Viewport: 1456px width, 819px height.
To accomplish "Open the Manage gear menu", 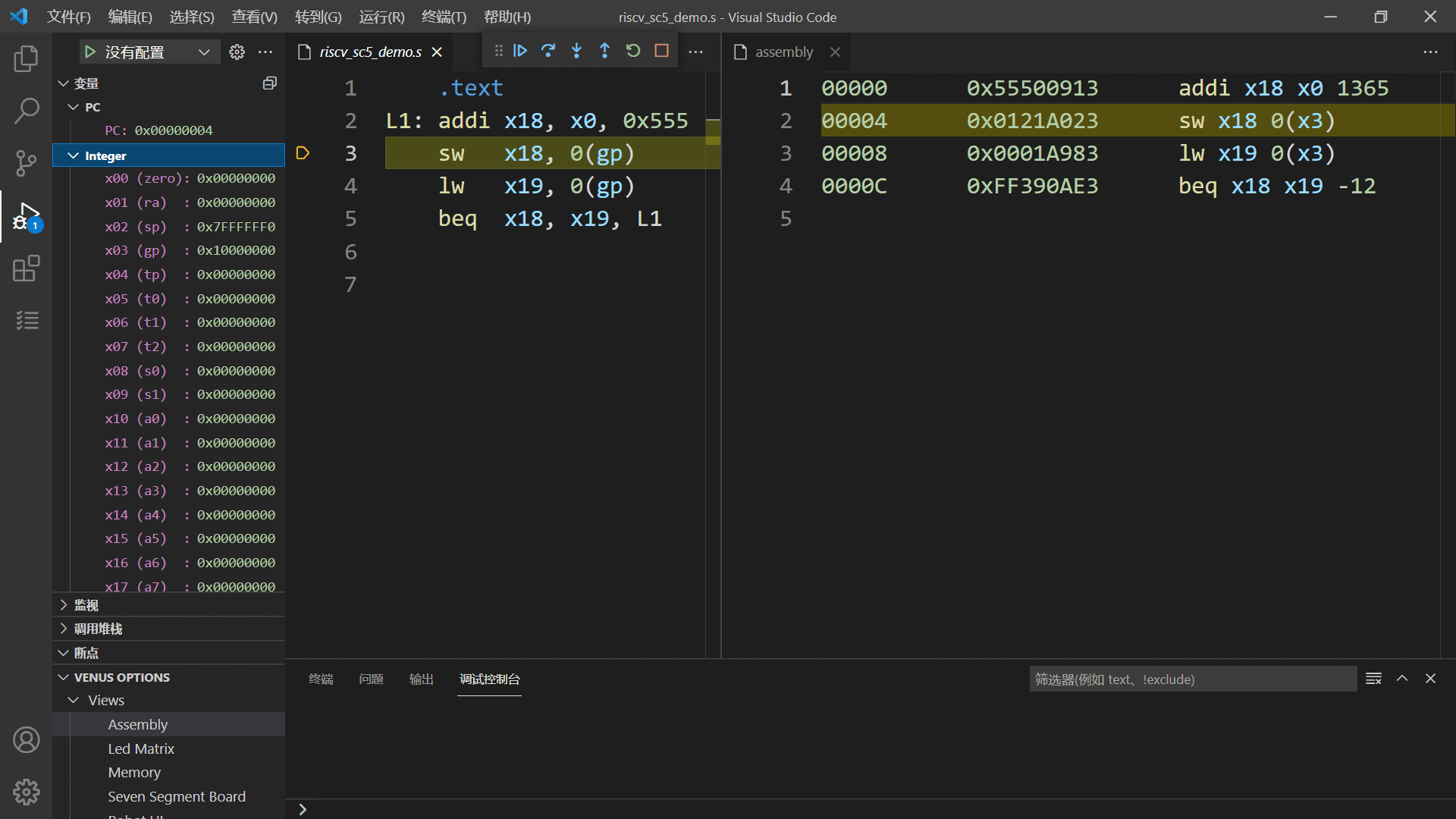I will point(26,792).
